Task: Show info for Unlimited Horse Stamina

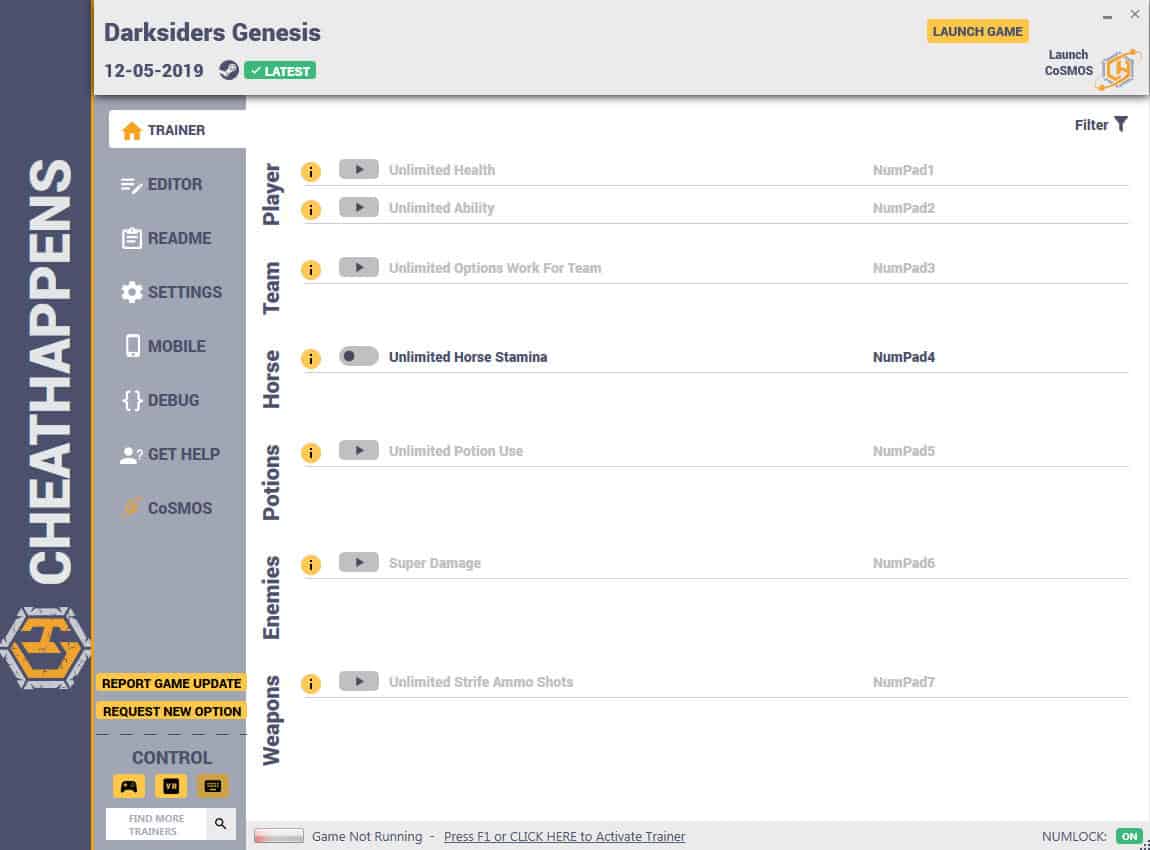Action: point(311,359)
